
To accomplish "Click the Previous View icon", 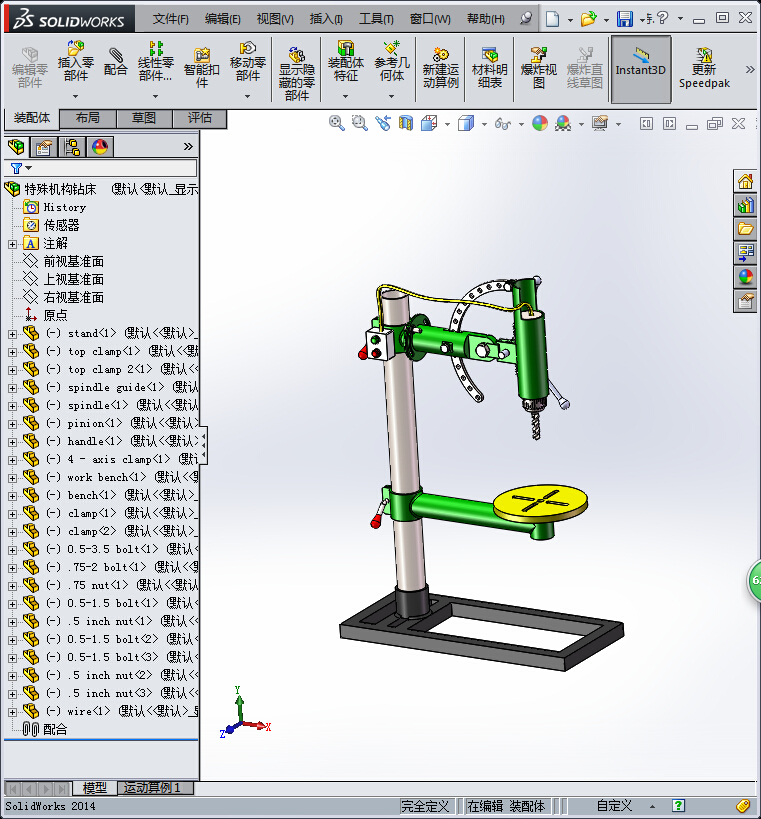I will tap(383, 123).
